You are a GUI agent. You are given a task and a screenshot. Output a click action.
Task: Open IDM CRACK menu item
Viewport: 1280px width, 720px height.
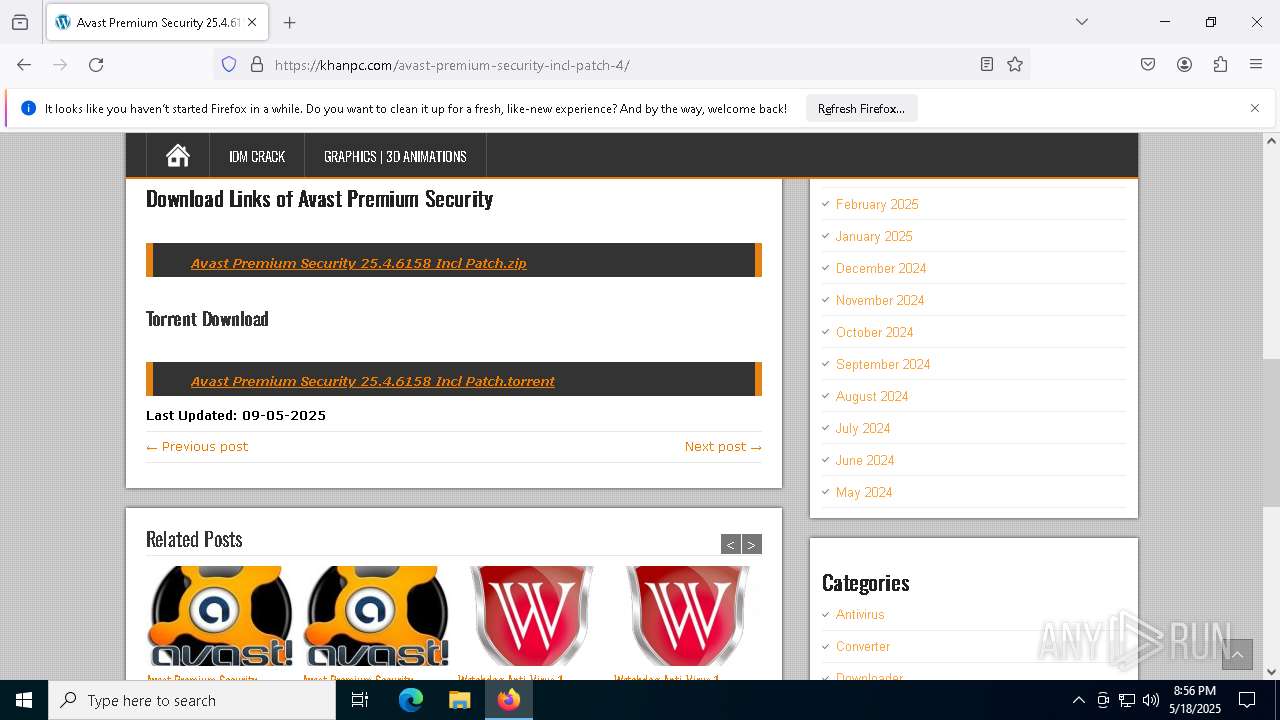[x=257, y=156]
